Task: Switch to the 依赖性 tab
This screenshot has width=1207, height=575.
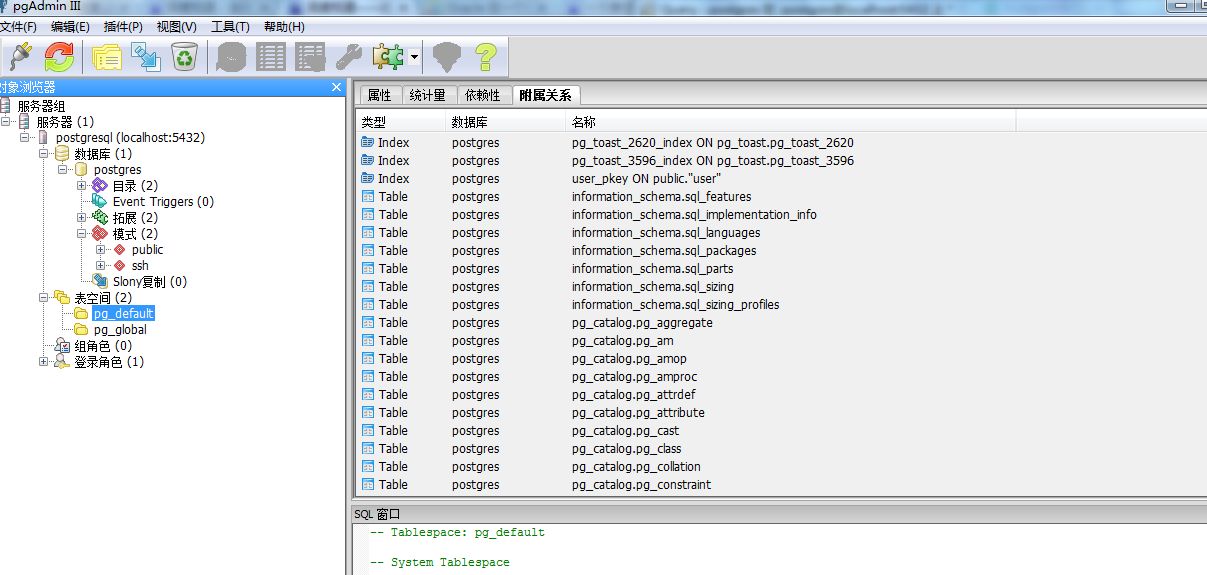Action: pos(482,95)
